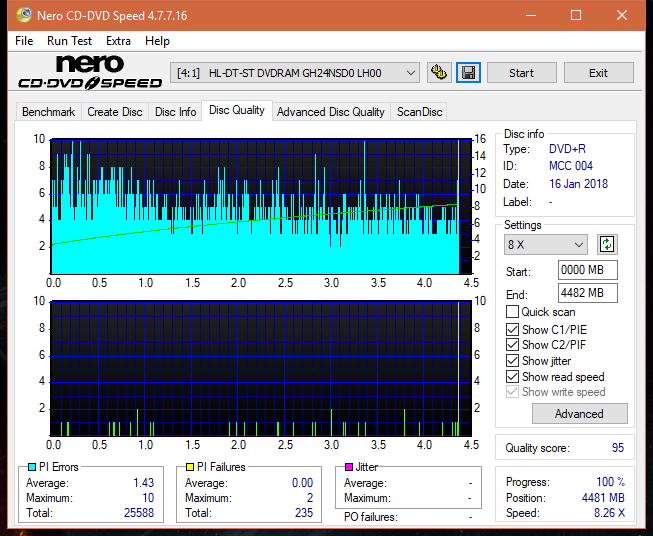Click PI Errors total 25588

[139, 513]
